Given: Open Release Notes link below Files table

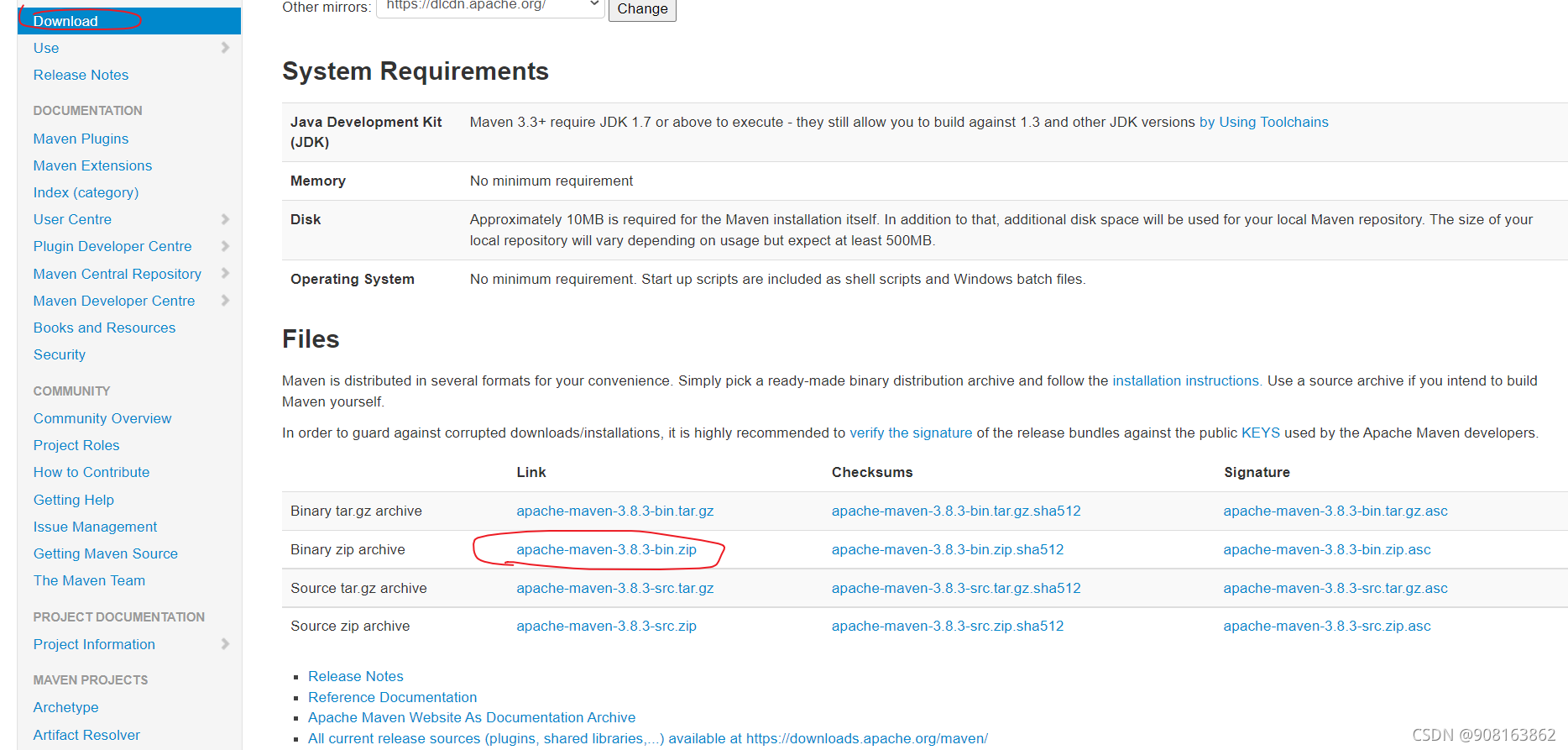Looking at the screenshot, I should click(x=356, y=676).
